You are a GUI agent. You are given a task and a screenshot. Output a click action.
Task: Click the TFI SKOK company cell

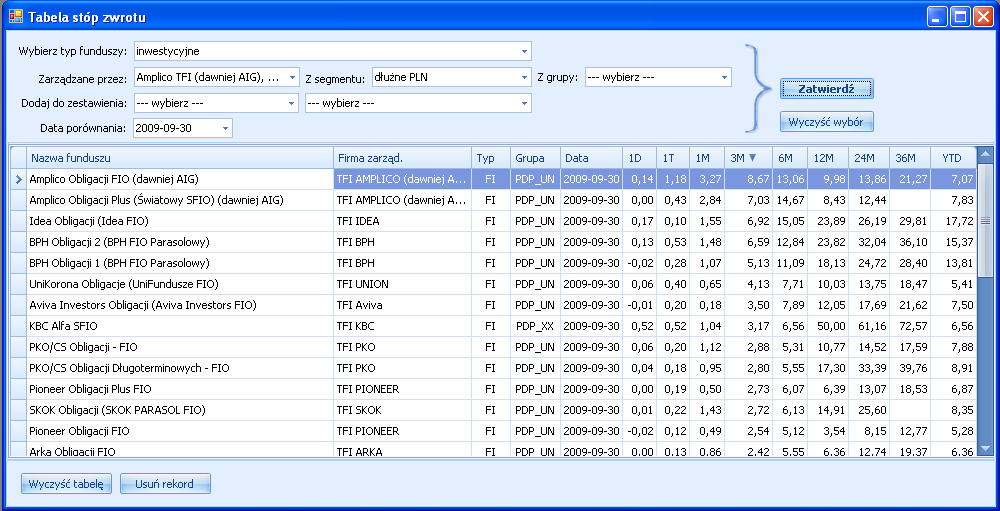402,411
